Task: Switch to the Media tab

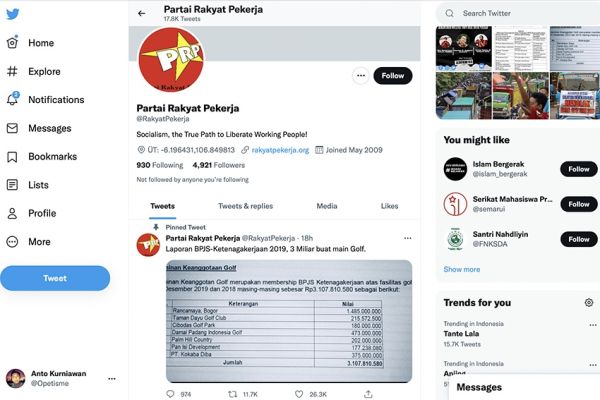Action: tap(327, 206)
